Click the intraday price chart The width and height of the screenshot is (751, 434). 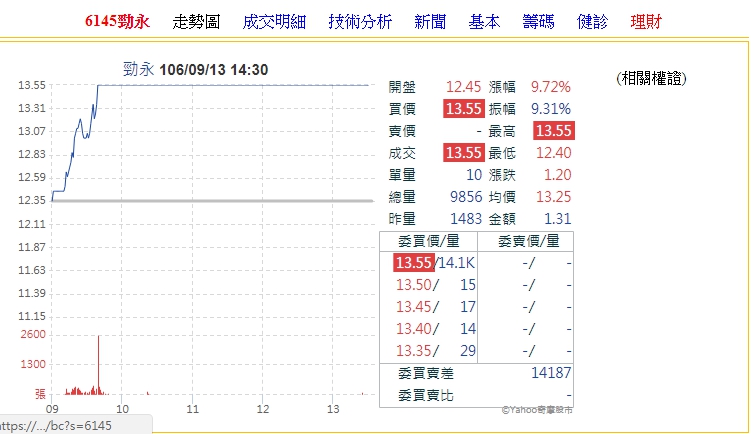pyautogui.click(x=212, y=201)
